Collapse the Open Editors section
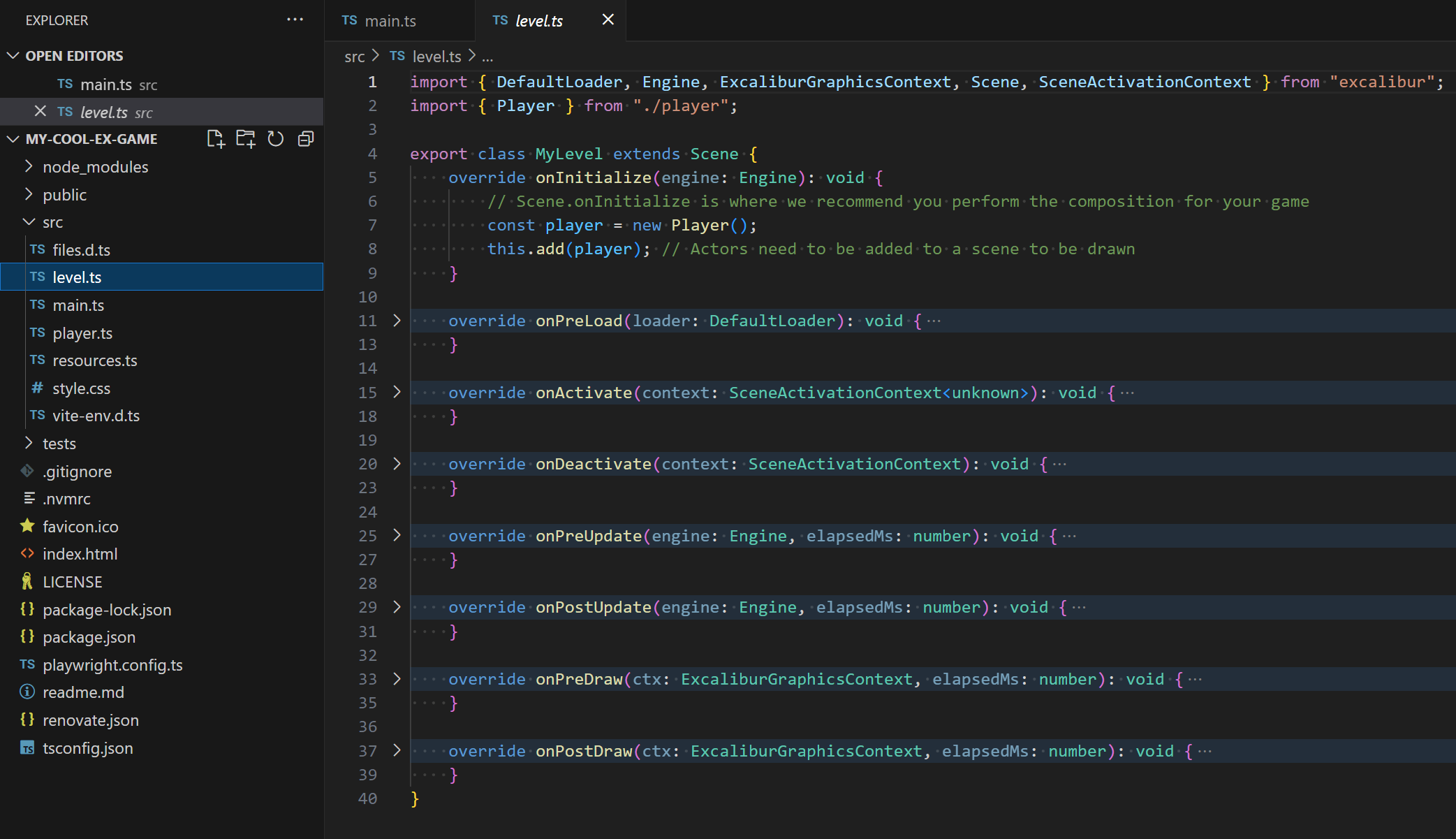Screen dimensions: 1456x839 (74, 56)
